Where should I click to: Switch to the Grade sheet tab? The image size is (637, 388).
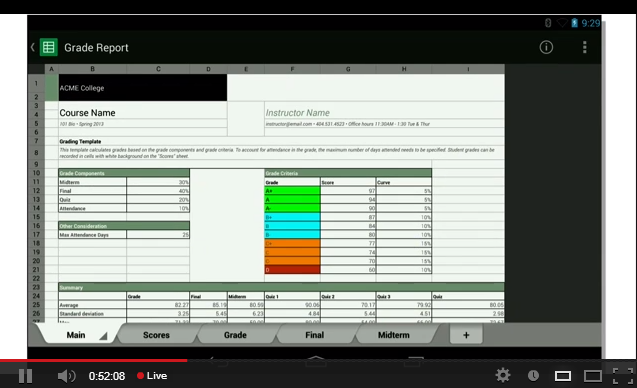point(235,335)
